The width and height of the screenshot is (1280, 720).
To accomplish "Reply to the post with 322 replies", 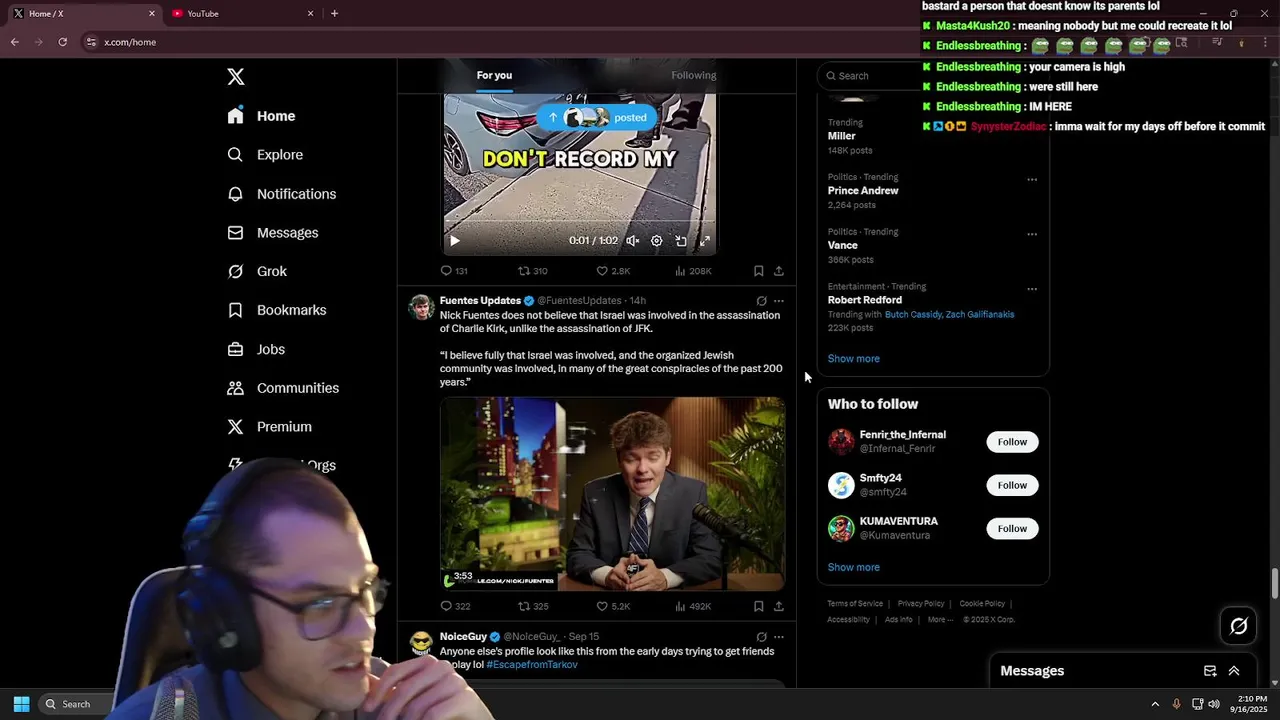I will click(x=455, y=606).
